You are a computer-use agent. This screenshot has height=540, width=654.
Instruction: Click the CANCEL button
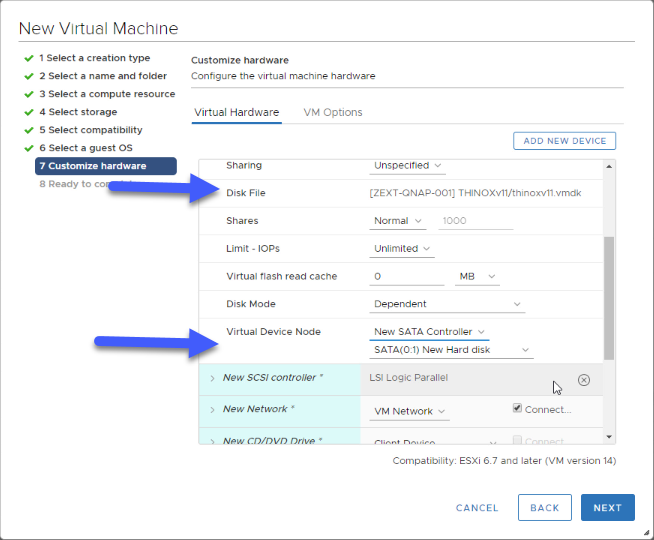[477, 508]
